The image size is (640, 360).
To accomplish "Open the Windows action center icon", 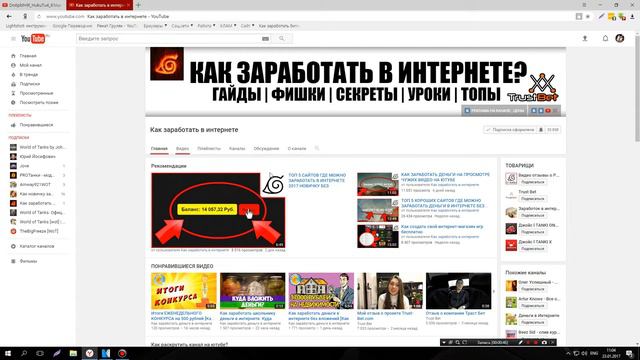I will pos(630,353).
